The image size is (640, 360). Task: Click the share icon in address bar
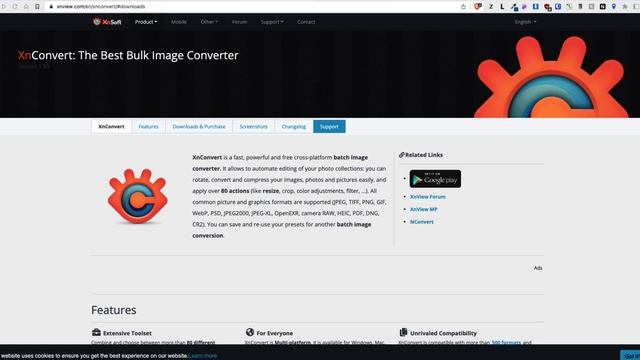(463, 7)
